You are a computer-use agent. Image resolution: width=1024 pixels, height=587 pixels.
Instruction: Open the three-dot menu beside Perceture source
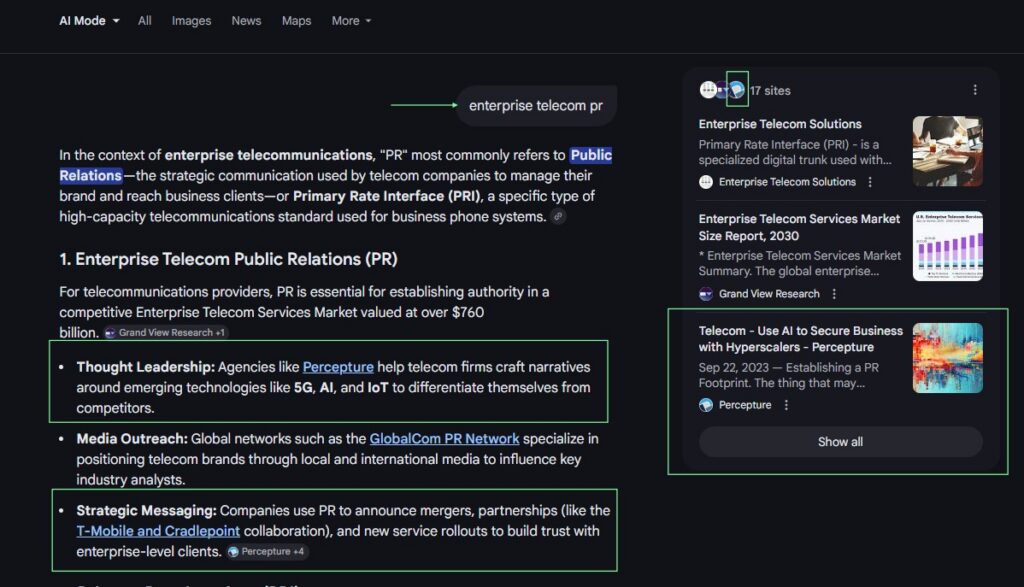(786, 405)
